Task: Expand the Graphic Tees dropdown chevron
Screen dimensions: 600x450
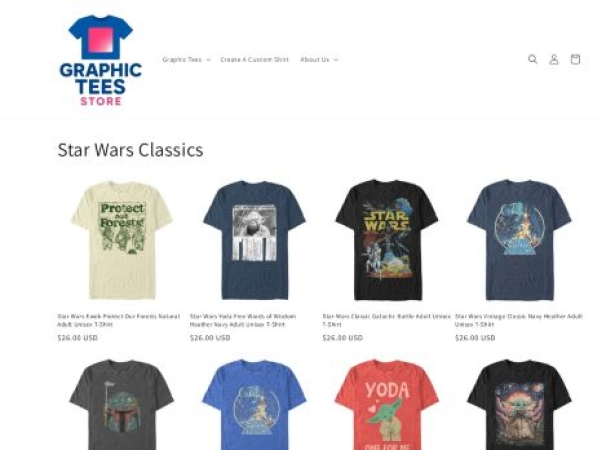Action: 209,60
